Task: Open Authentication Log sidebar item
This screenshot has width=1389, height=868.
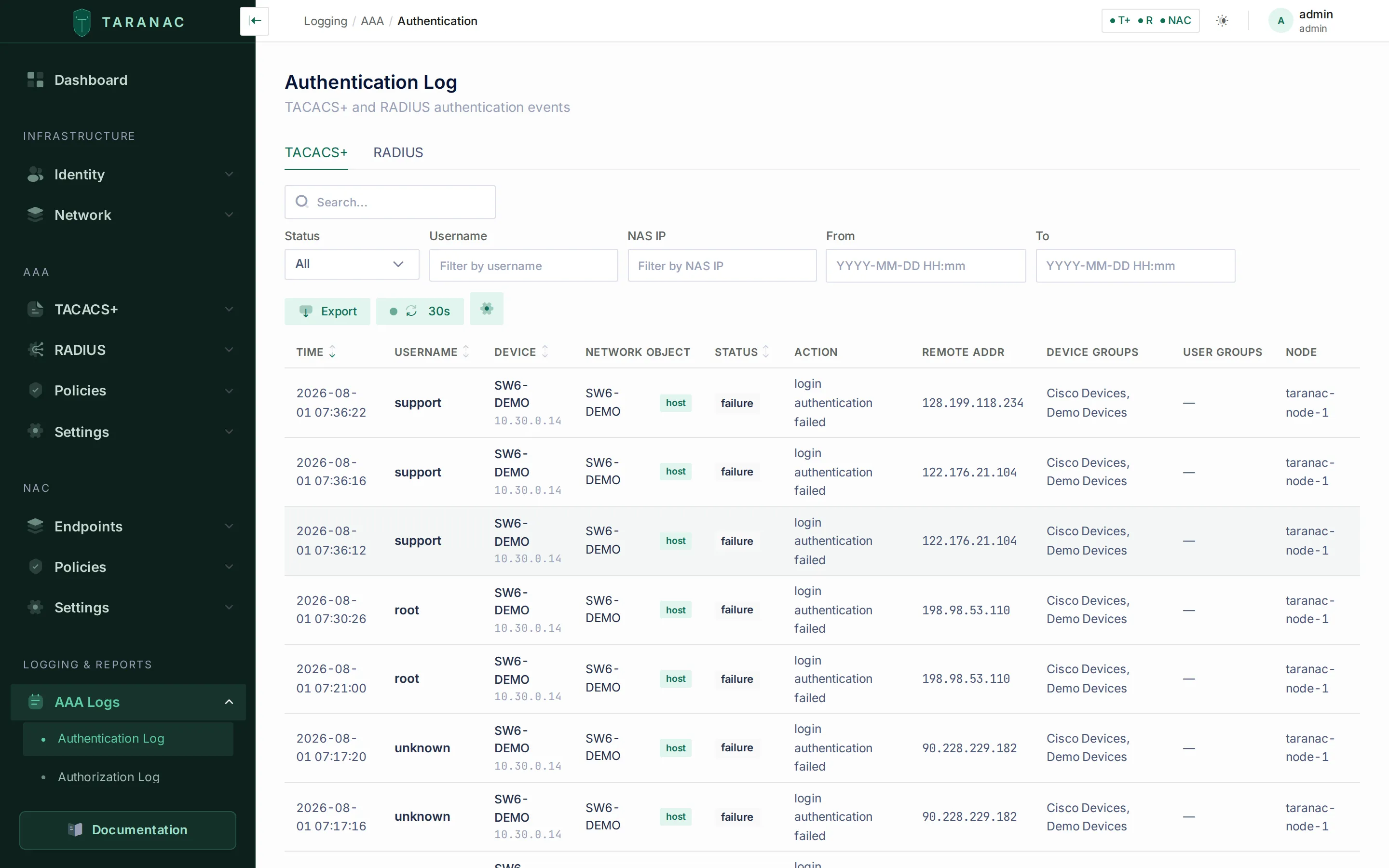Action: tap(128, 738)
